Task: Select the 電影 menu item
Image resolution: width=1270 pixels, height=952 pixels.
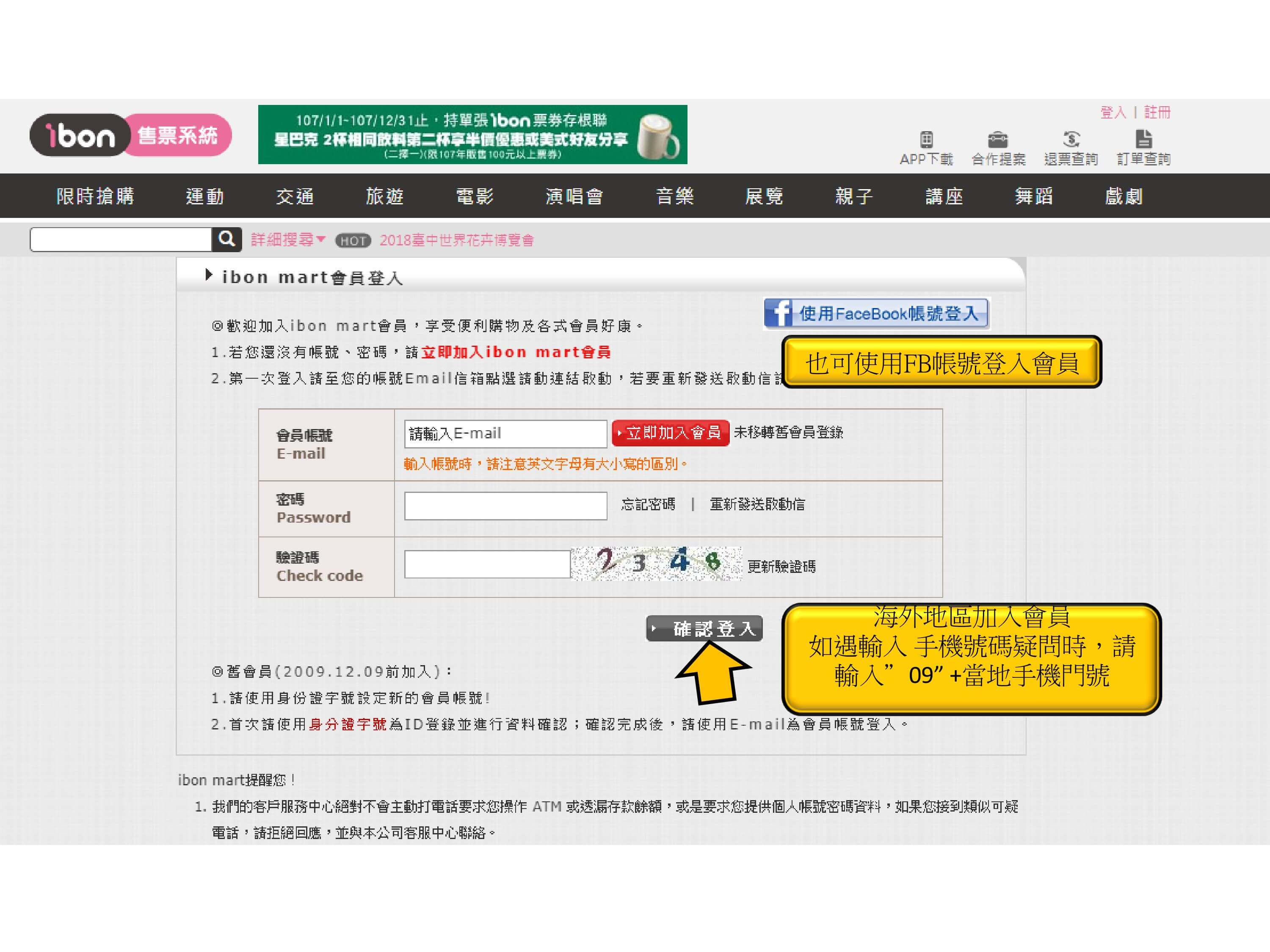Action: coord(475,196)
